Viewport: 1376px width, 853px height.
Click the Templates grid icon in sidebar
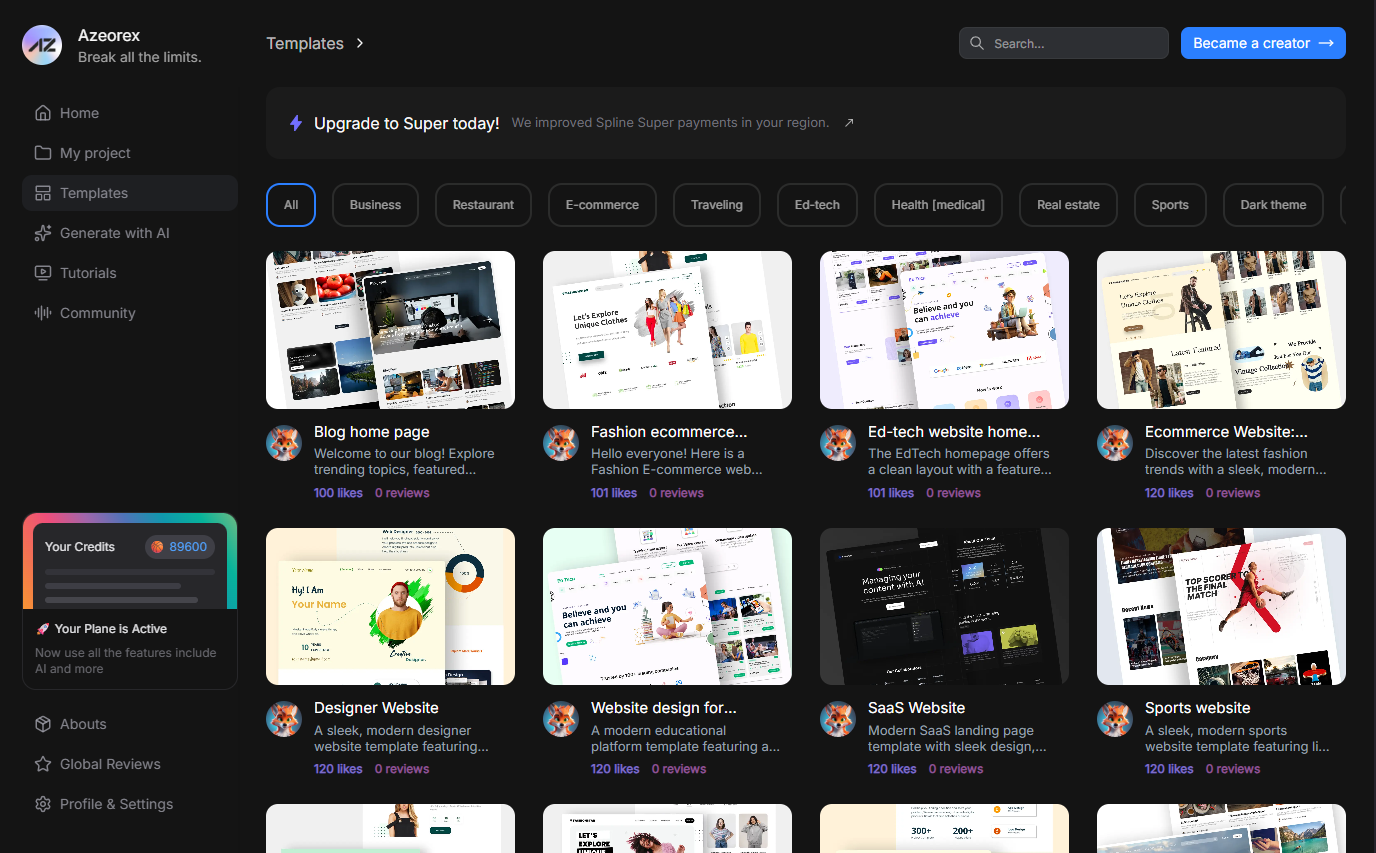point(43,193)
